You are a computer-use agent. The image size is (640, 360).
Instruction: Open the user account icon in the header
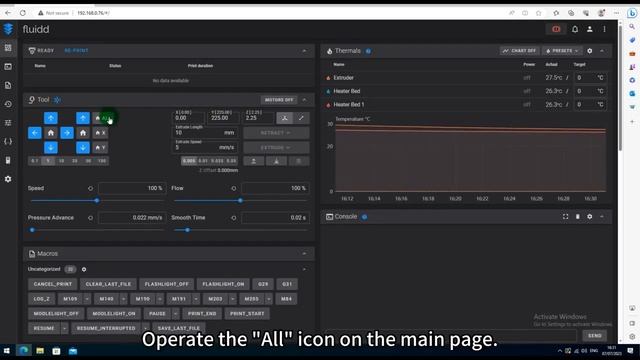(x=589, y=29)
